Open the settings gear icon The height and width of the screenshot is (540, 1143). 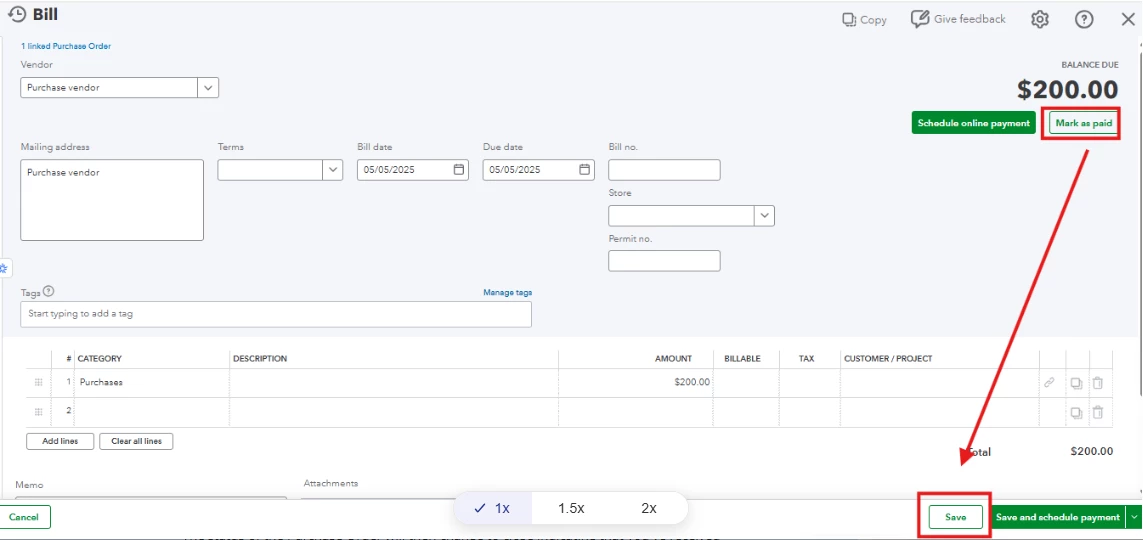1039,20
